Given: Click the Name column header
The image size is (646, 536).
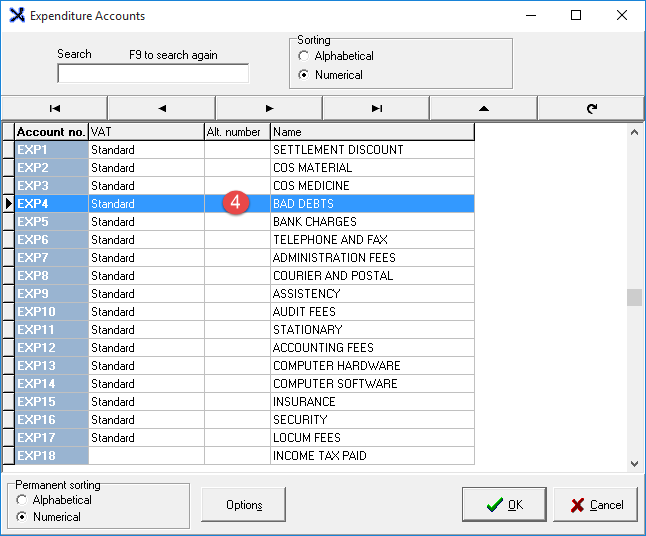Looking at the screenshot, I should [x=371, y=132].
